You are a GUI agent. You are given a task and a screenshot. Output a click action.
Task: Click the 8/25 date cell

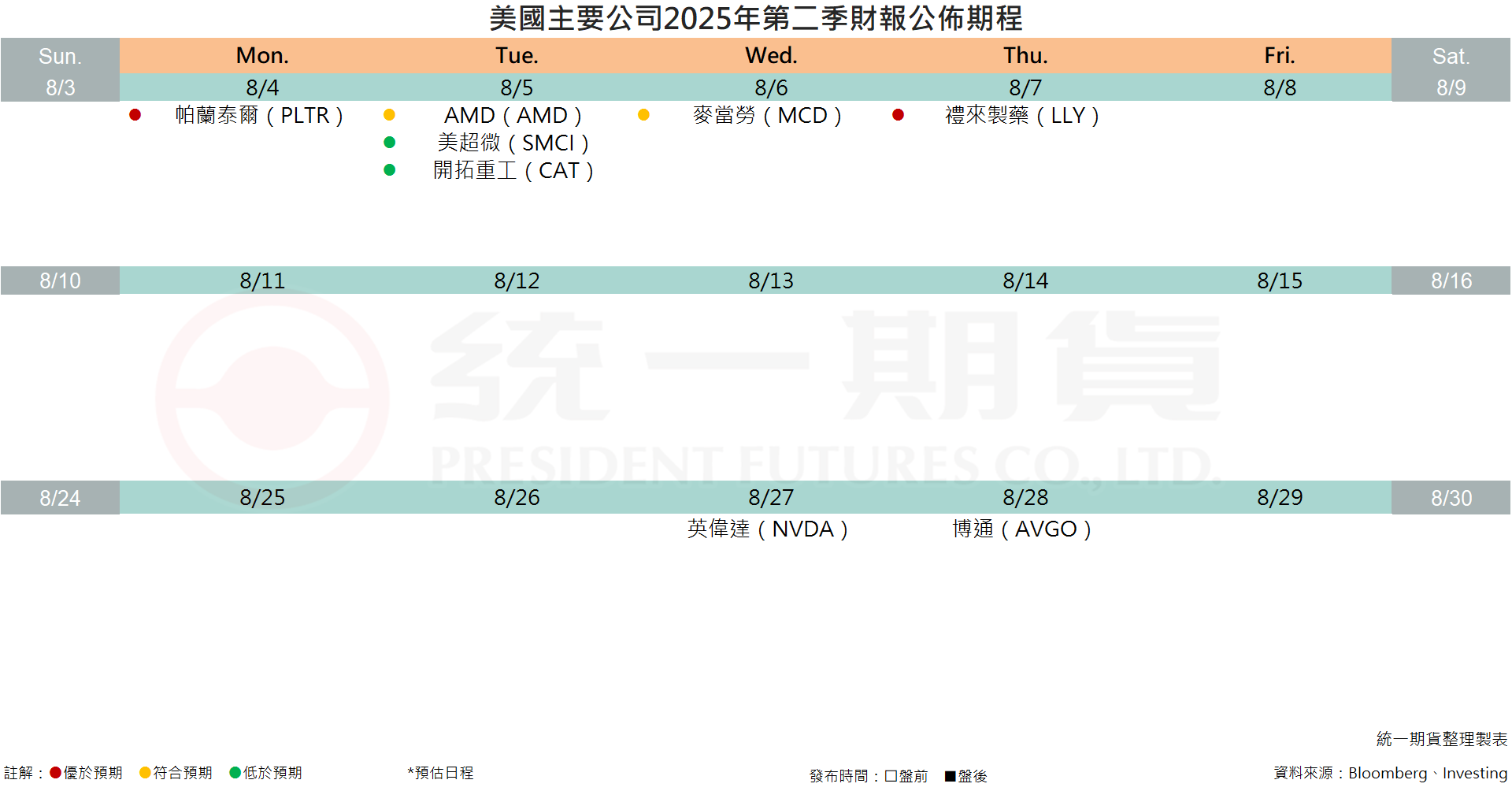pyautogui.click(x=262, y=498)
